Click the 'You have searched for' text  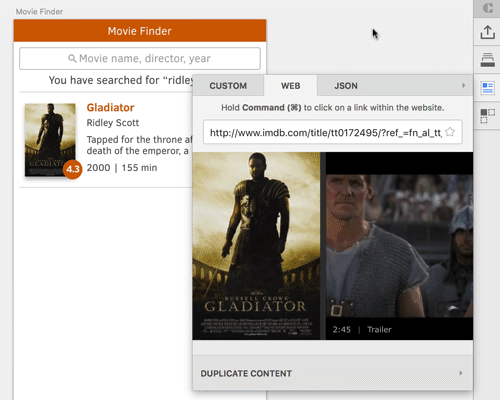coord(121,80)
